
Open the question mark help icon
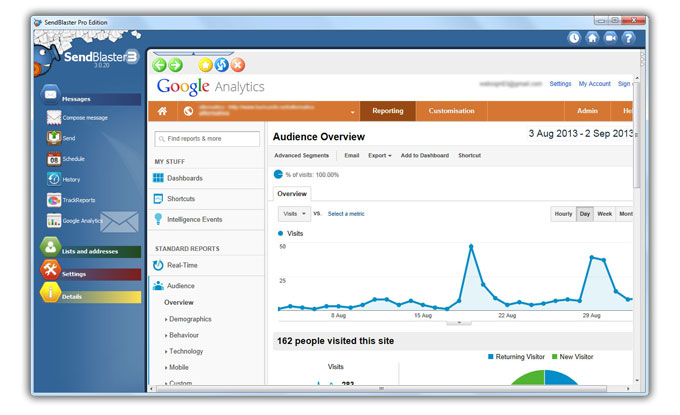point(628,38)
